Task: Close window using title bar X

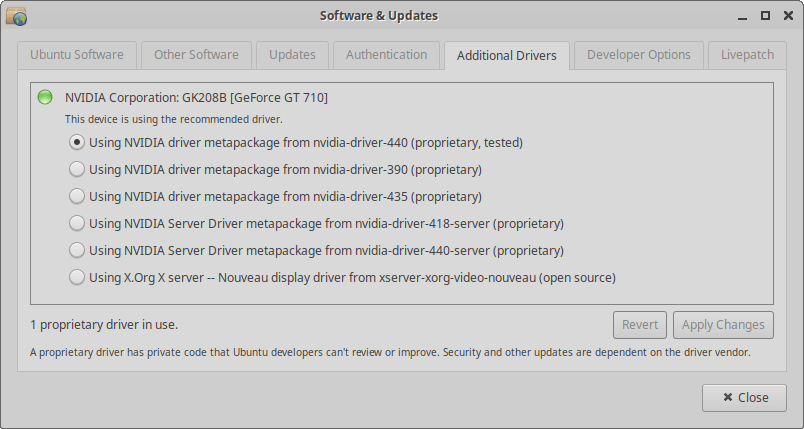Action: (x=789, y=16)
